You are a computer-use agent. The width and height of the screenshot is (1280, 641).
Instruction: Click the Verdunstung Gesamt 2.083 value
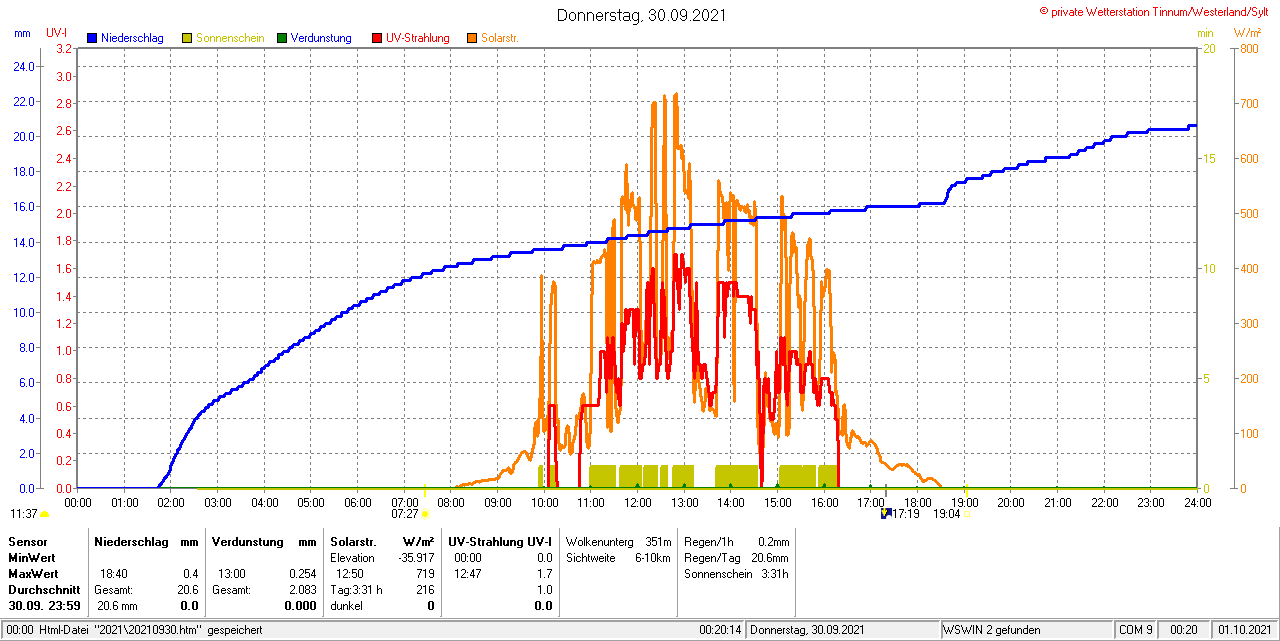(301, 589)
